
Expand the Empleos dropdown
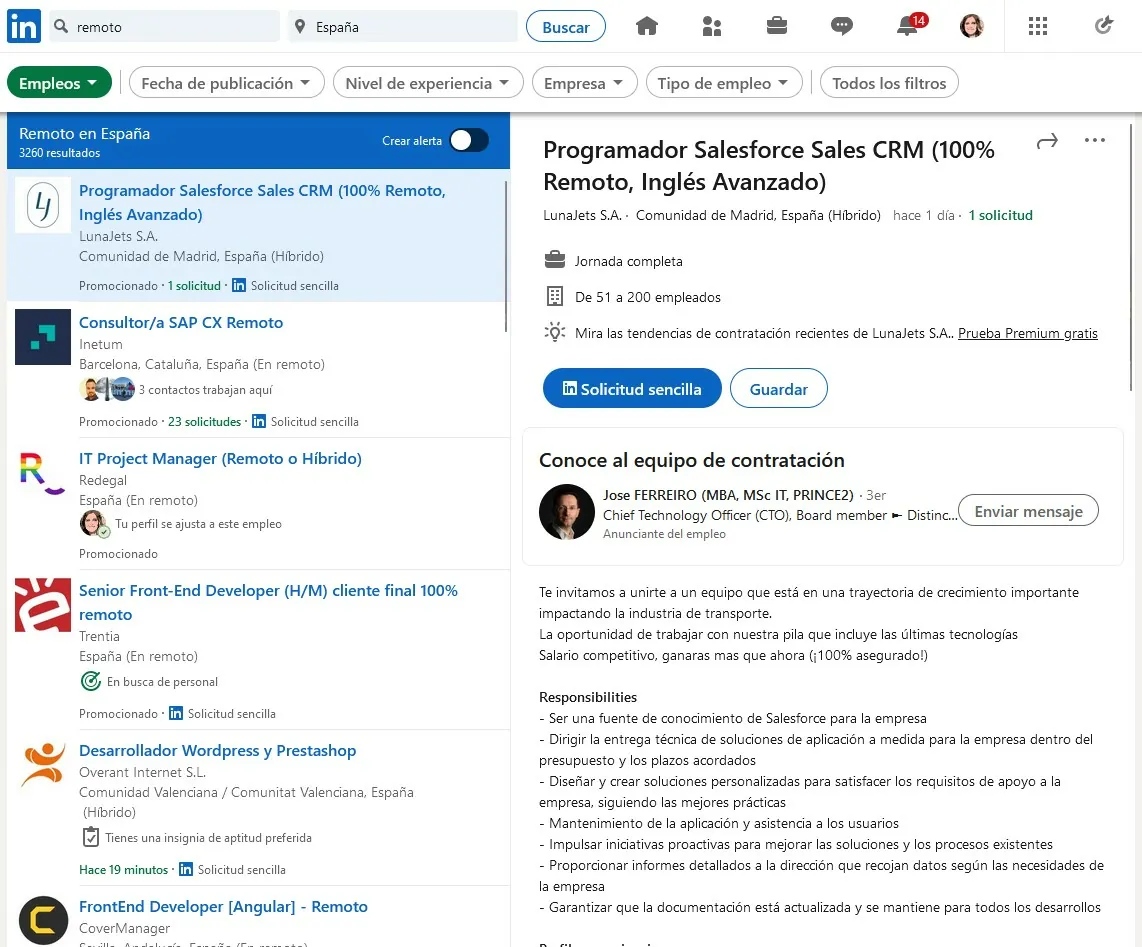[x=59, y=82]
